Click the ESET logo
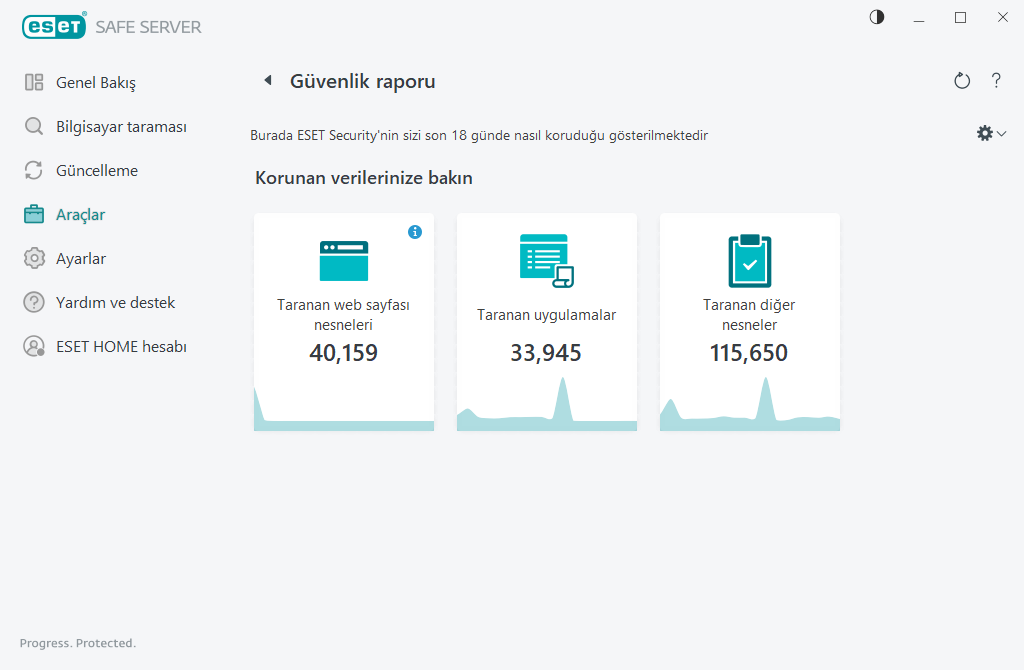The image size is (1024, 670). pos(54,26)
